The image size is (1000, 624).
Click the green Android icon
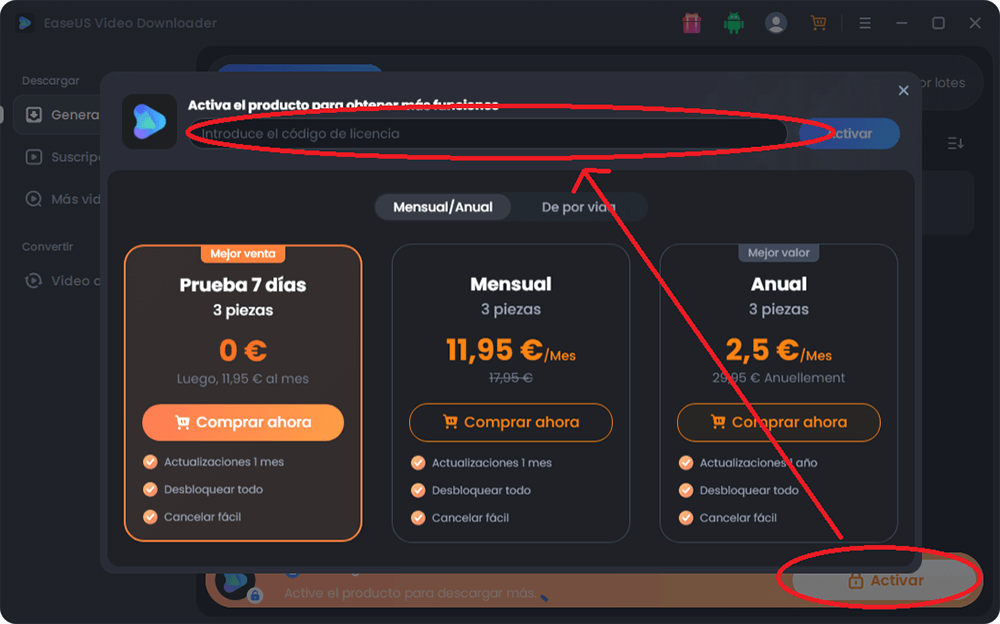pyautogui.click(x=733, y=24)
